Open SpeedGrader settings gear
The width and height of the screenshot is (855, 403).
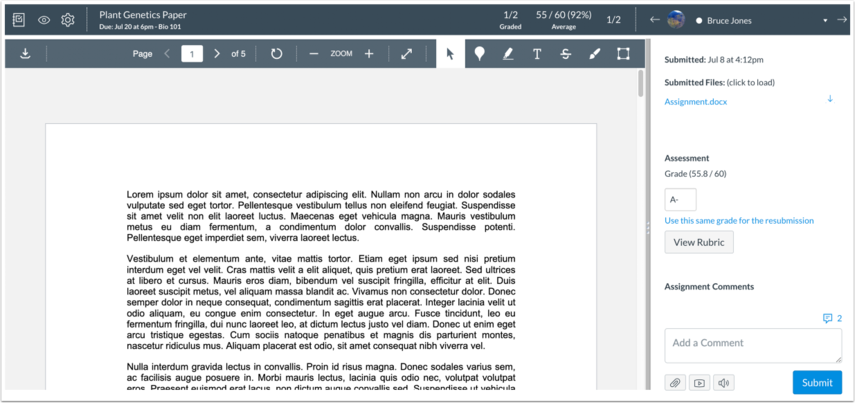(68, 20)
